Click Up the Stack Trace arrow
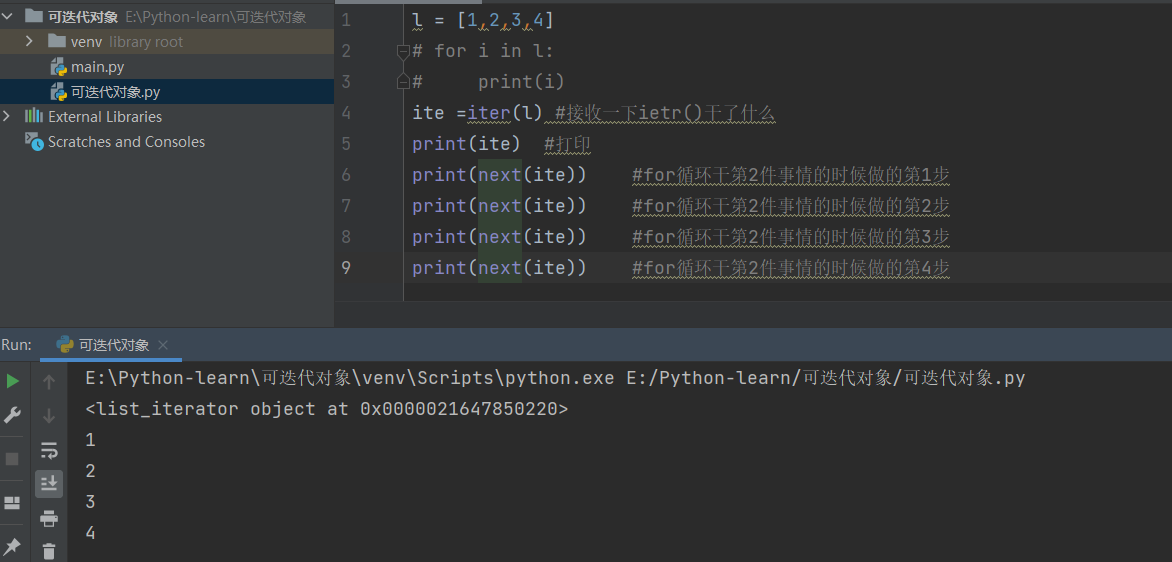Image resolution: width=1172 pixels, height=562 pixels. 48,381
